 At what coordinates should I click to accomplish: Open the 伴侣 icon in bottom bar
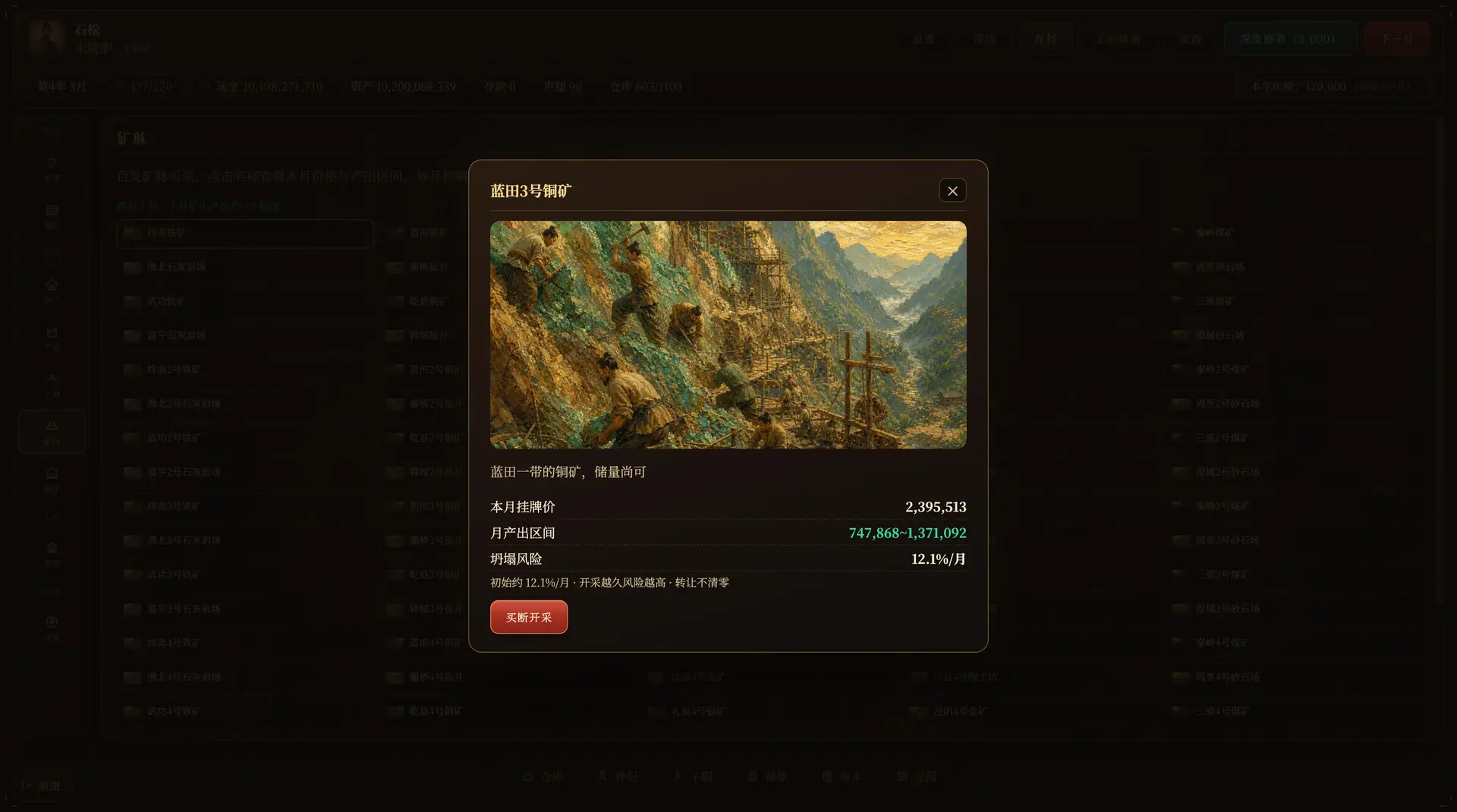click(x=618, y=776)
